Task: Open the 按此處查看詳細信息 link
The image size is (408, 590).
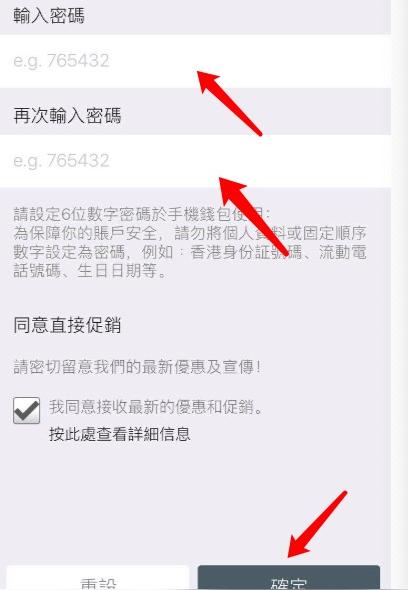Action: (120, 434)
